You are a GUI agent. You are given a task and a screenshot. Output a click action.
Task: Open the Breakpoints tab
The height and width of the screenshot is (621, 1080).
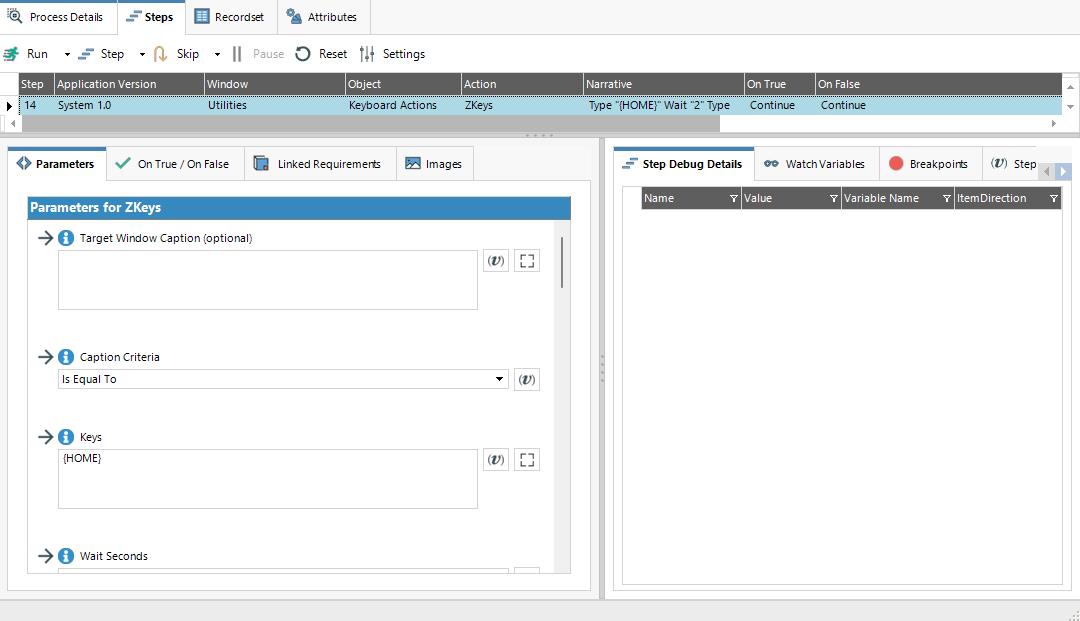tap(928, 164)
